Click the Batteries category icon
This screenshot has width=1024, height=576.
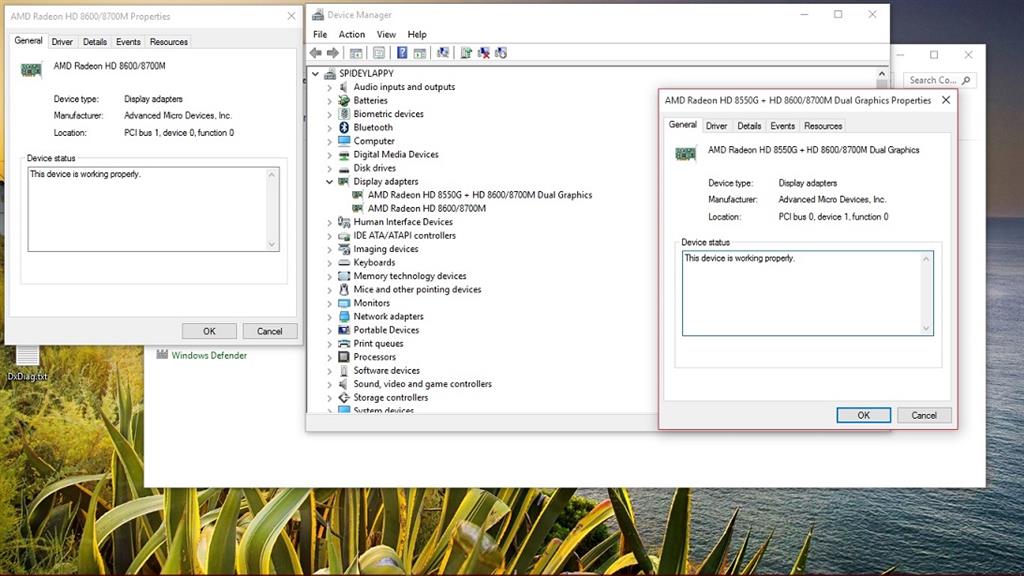tap(344, 101)
